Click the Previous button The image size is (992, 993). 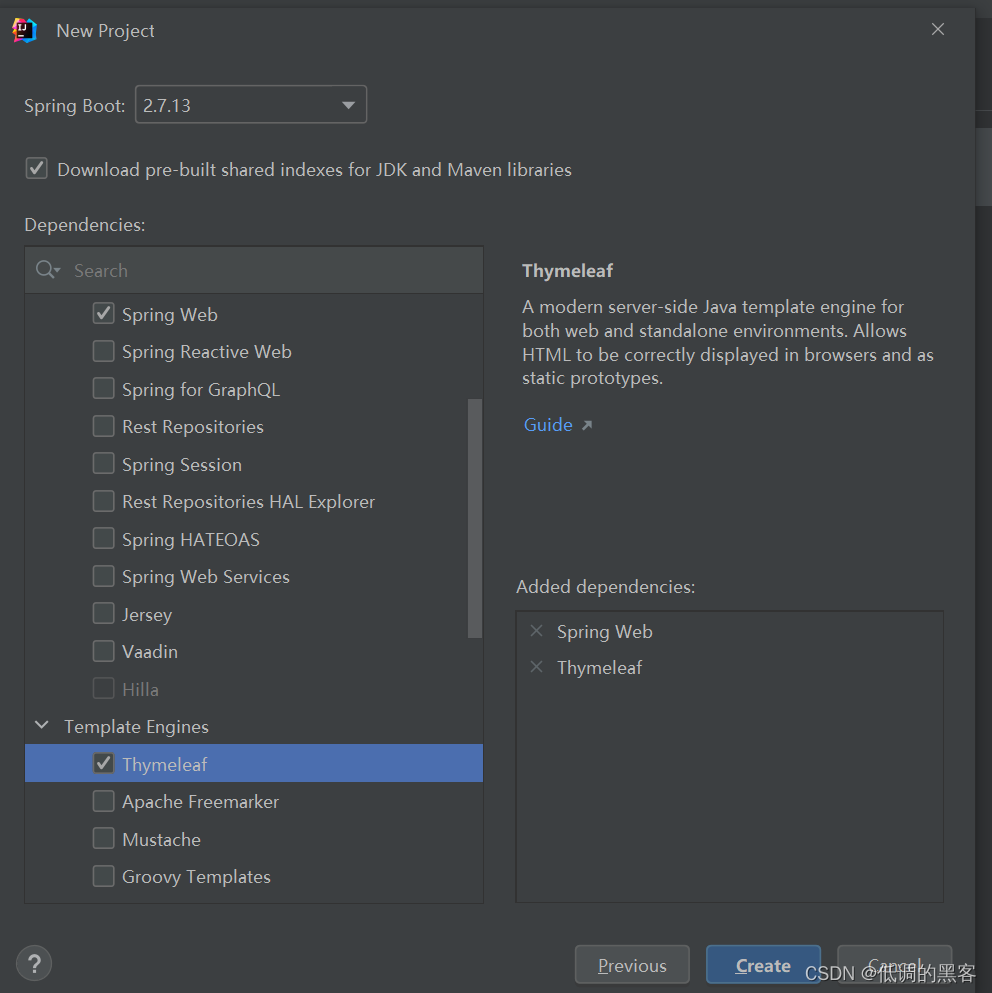coord(632,965)
